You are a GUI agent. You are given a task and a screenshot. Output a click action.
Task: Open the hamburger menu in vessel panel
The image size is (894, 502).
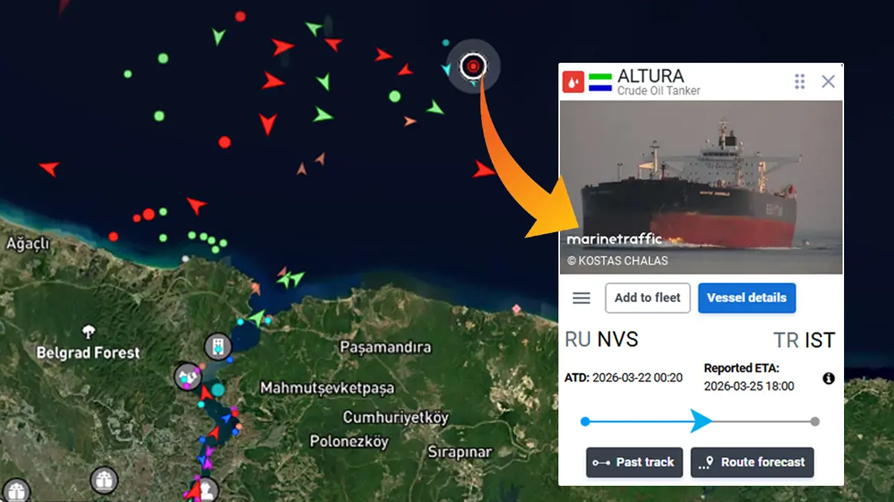(x=581, y=298)
